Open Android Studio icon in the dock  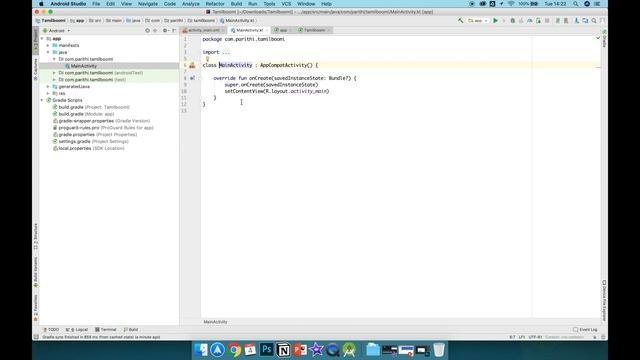point(349,350)
